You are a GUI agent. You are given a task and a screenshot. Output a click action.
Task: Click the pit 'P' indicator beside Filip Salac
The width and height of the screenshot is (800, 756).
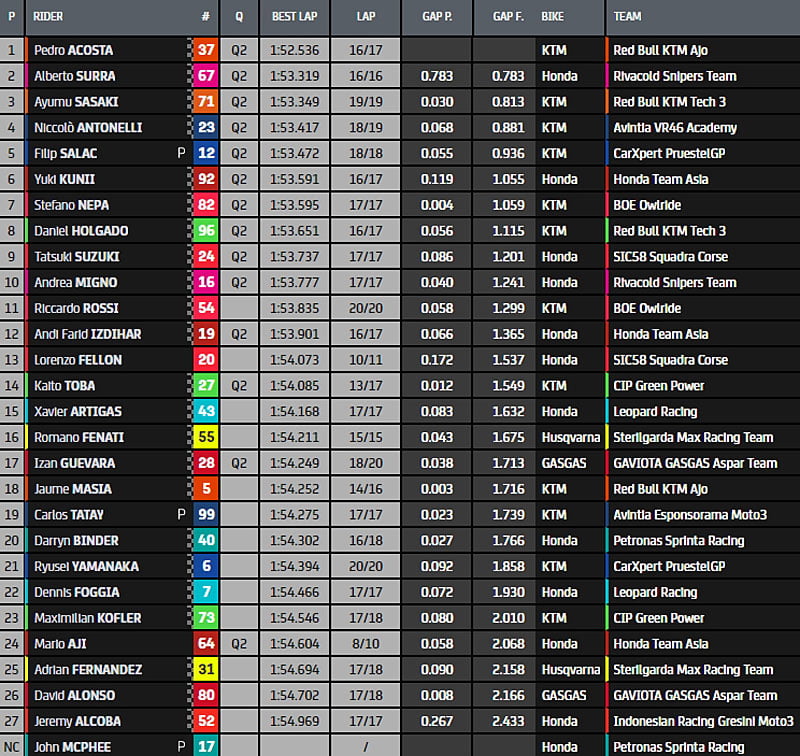pos(181,153)
